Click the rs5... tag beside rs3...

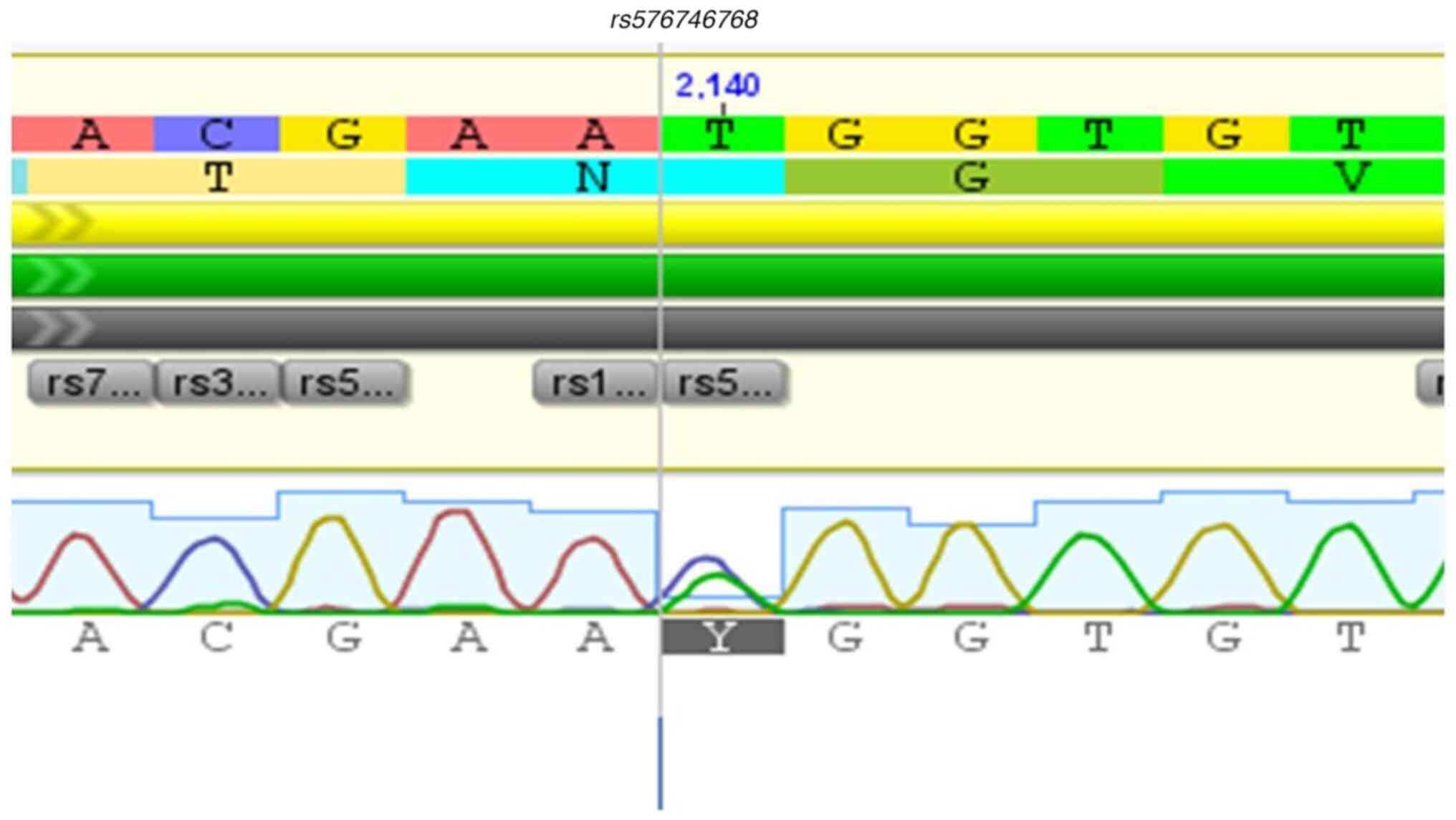pos(345,383)
